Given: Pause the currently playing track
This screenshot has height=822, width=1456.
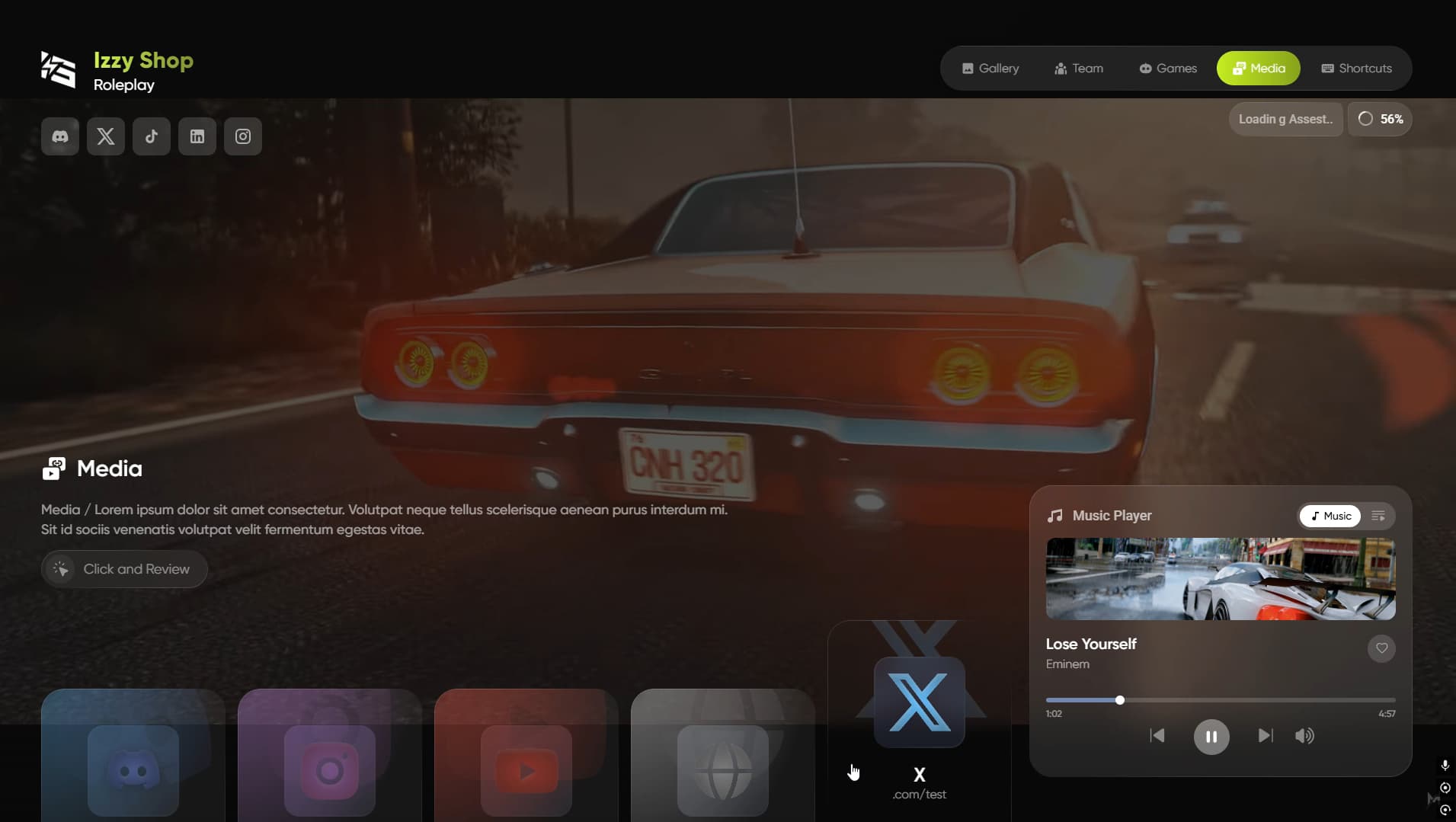Looking at the screenshot, I should [1211, 736].
